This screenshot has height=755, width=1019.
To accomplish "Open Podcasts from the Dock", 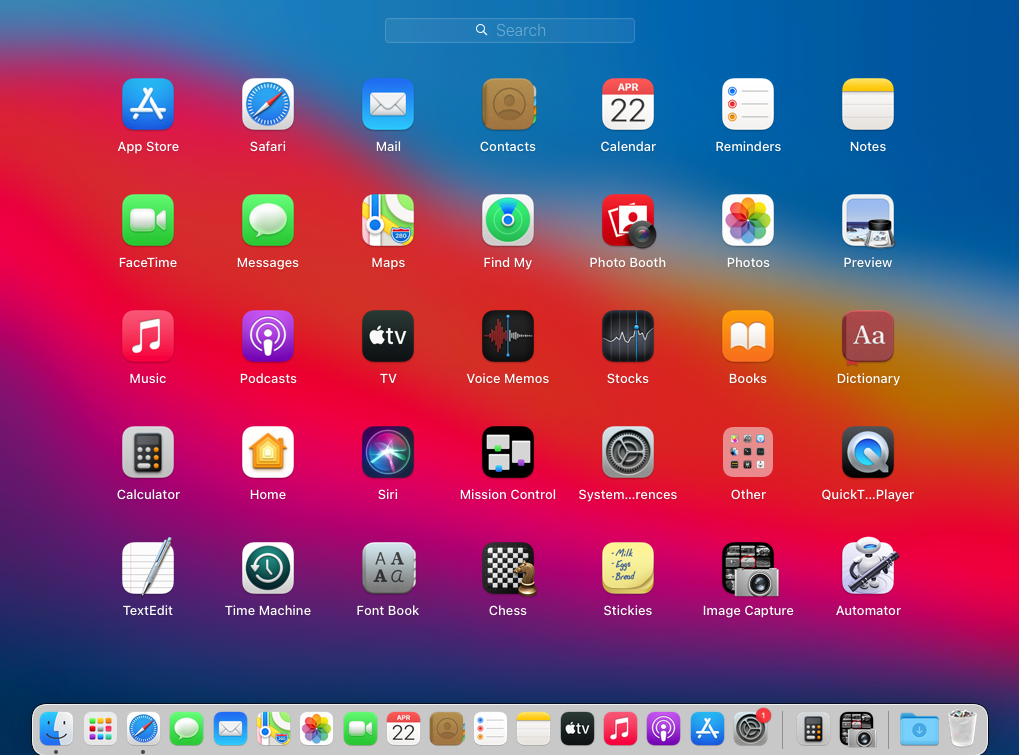I will (x=664, y=729).
